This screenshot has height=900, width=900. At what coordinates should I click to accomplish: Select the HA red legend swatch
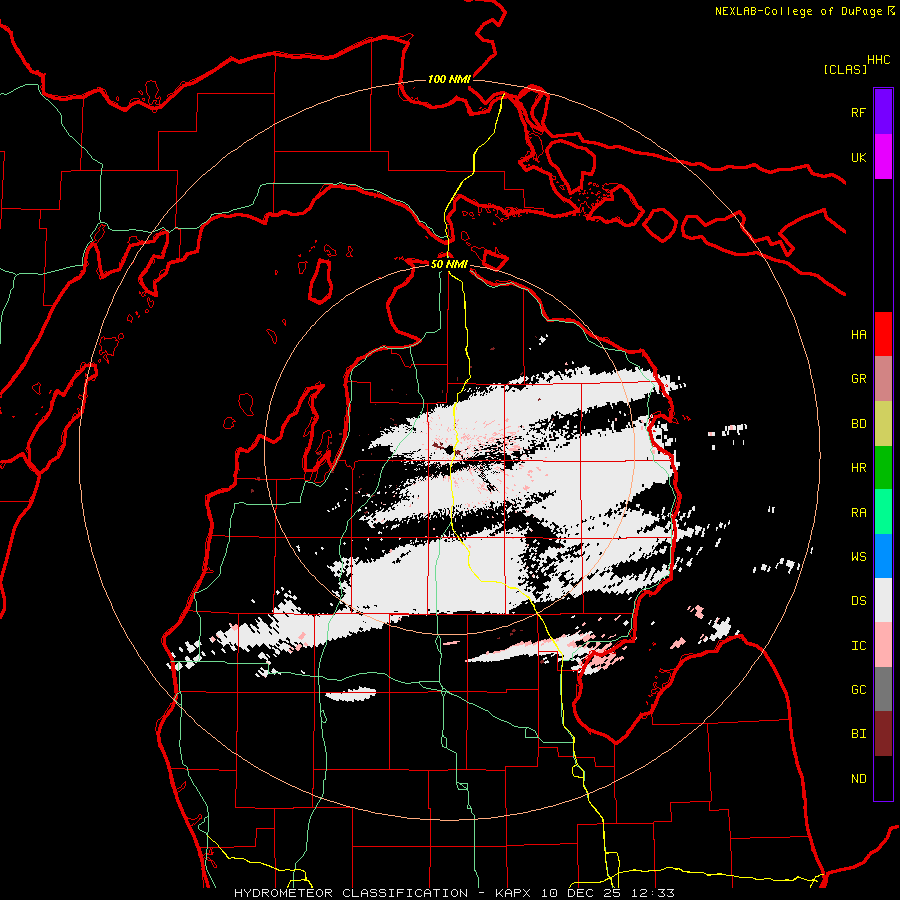tap(883, 334)
